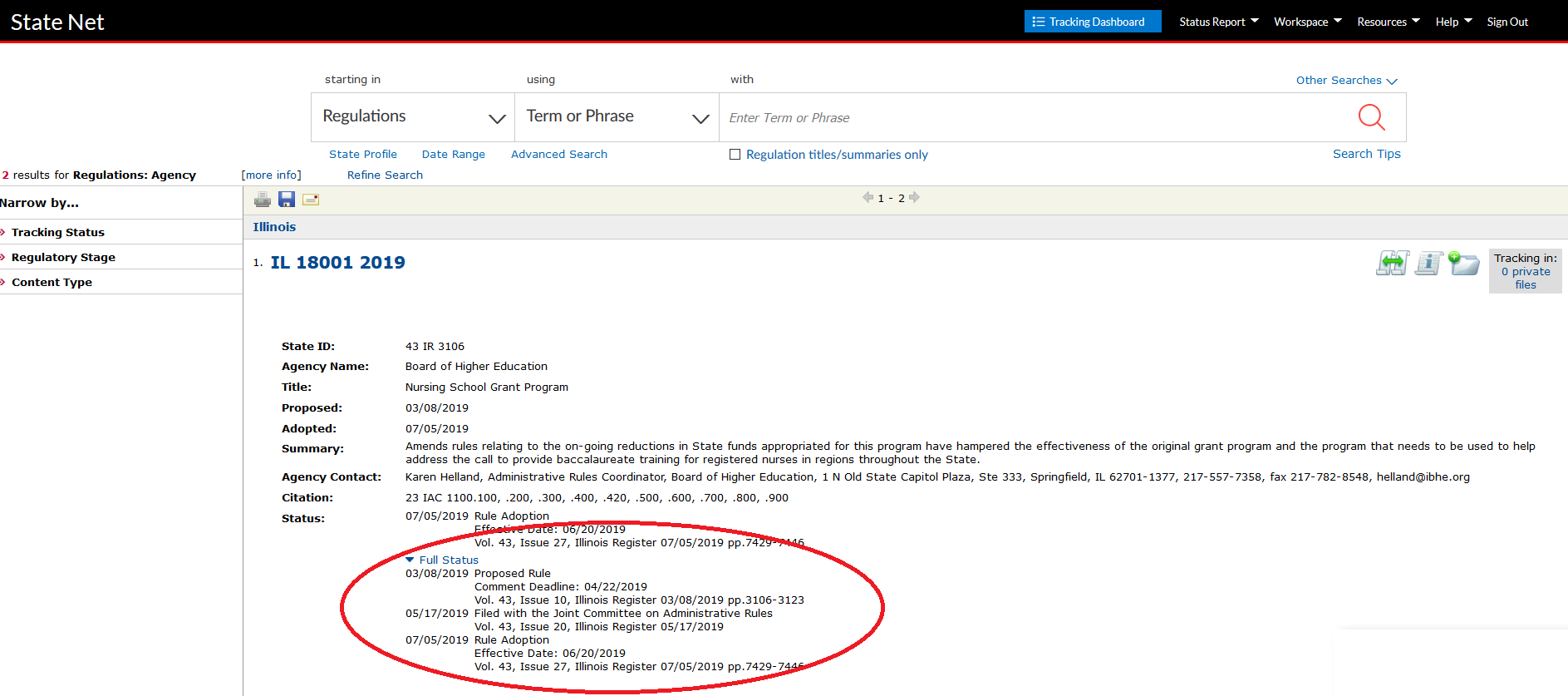Screen dimensions: 1568x696
Task: Open the IL 18001 2019 regulation link
Action: tap(337, 263)
